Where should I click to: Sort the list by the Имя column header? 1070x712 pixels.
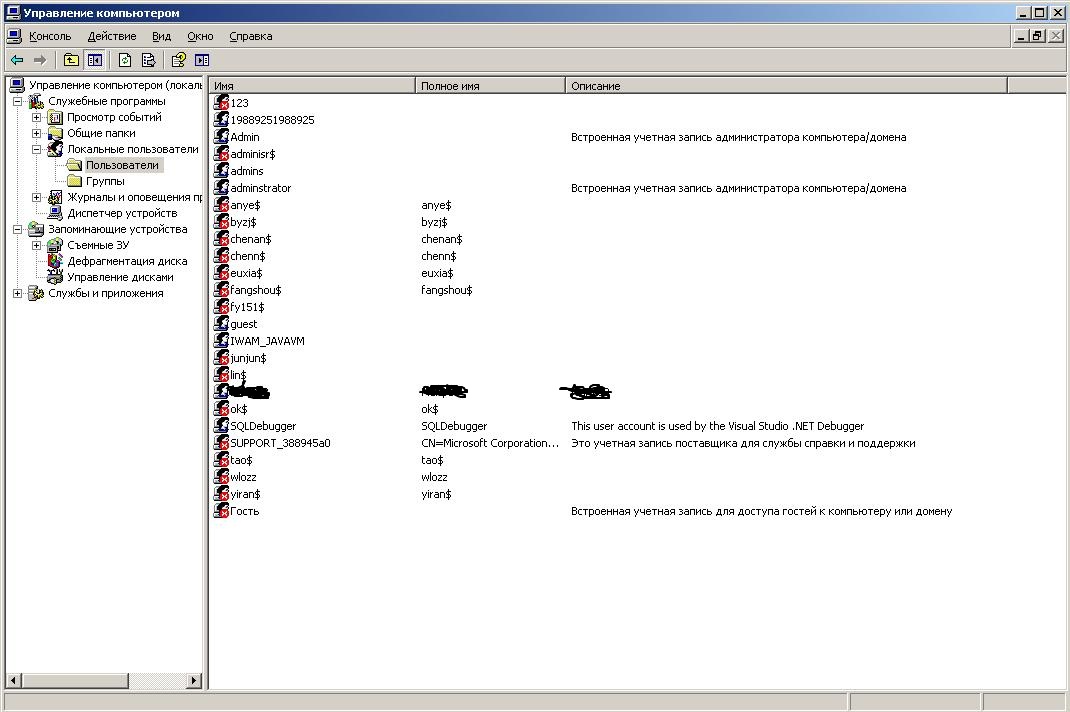311,86
